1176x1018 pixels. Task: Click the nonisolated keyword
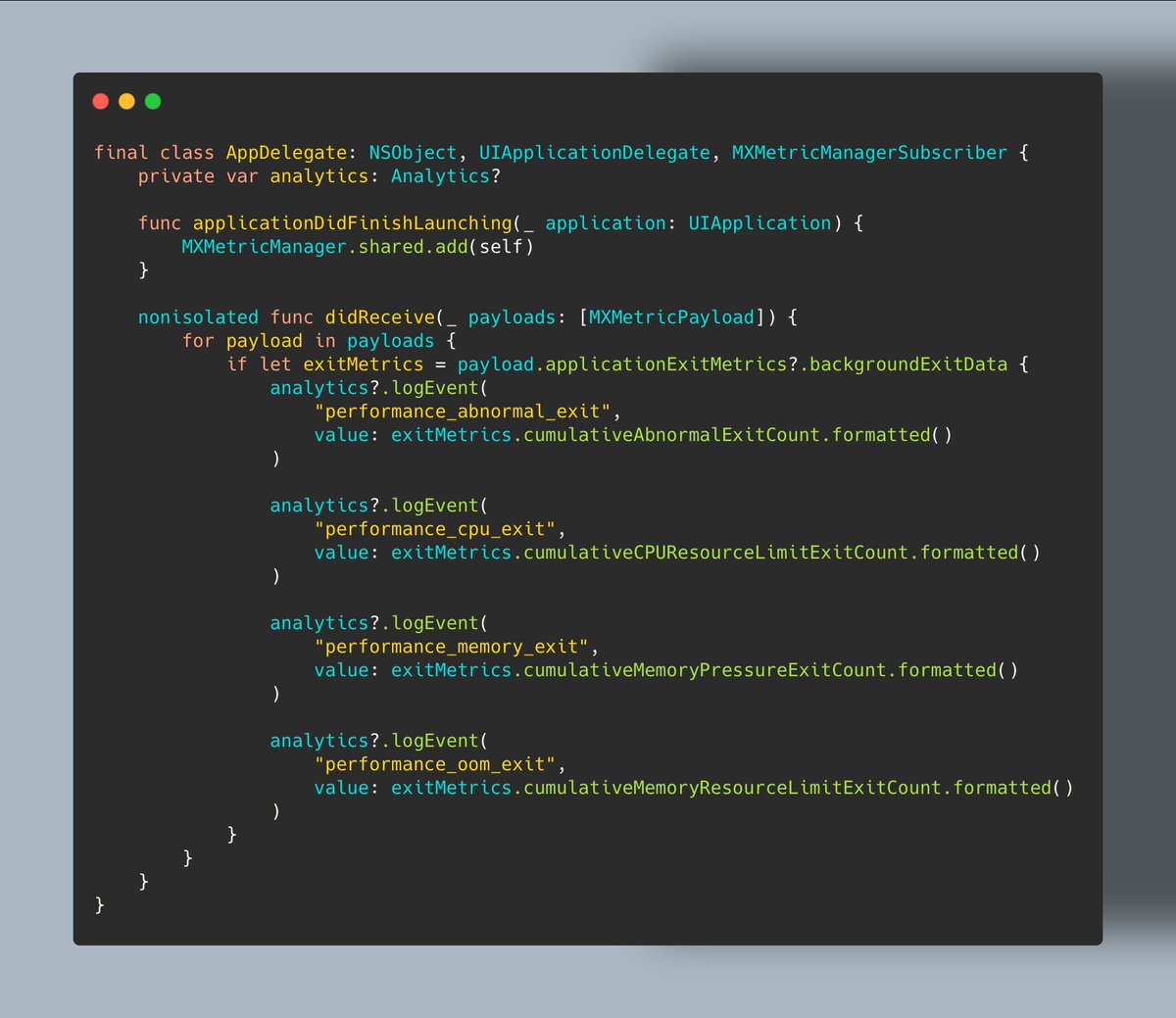tap(198, 317)
